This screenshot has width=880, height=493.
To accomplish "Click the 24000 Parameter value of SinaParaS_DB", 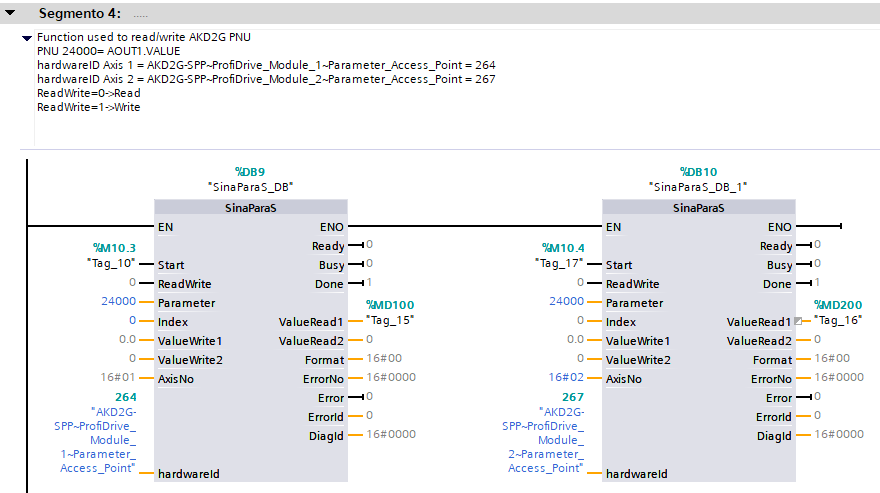I will coord(118,301).
